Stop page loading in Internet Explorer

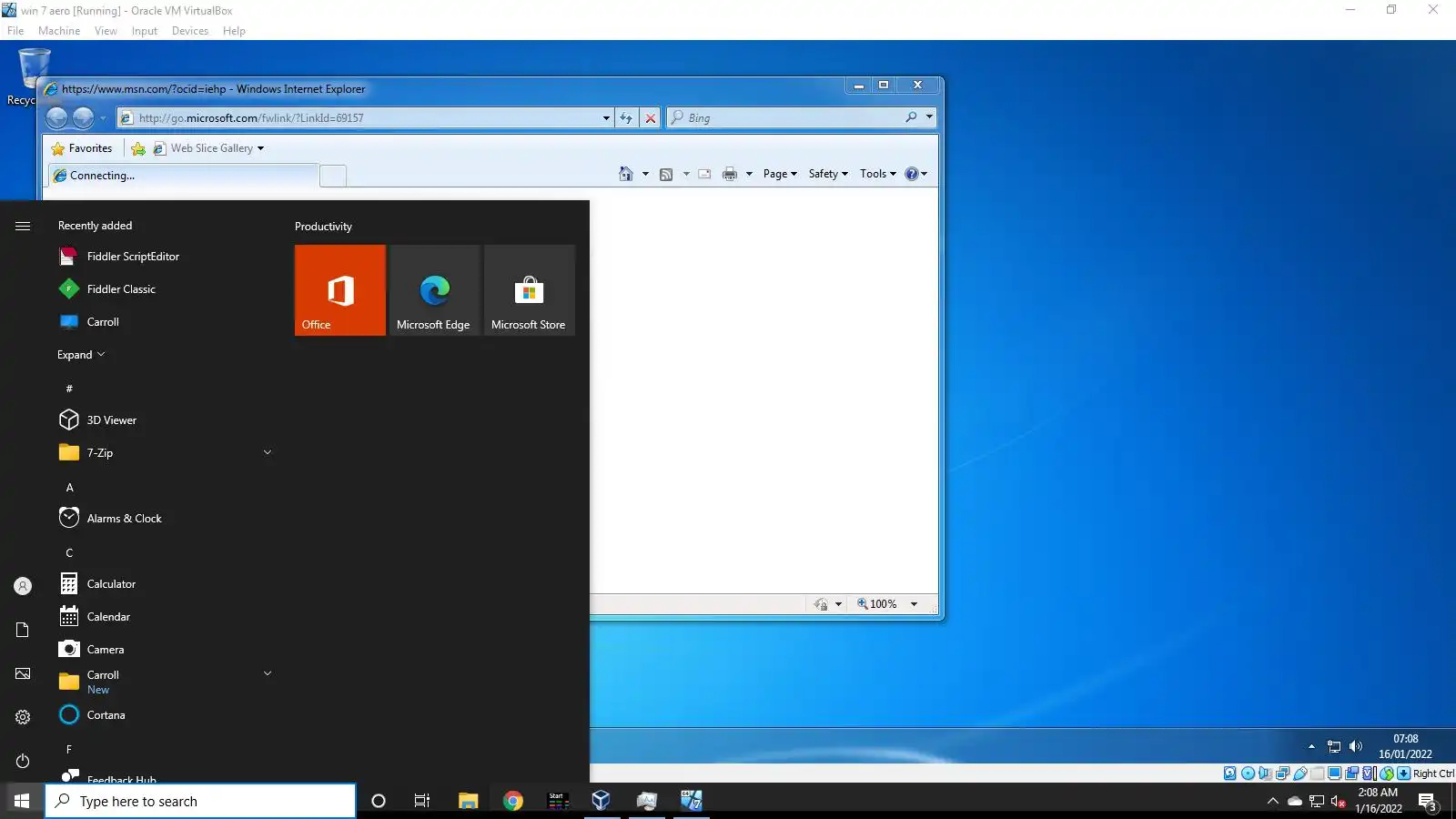click(651, 117)
